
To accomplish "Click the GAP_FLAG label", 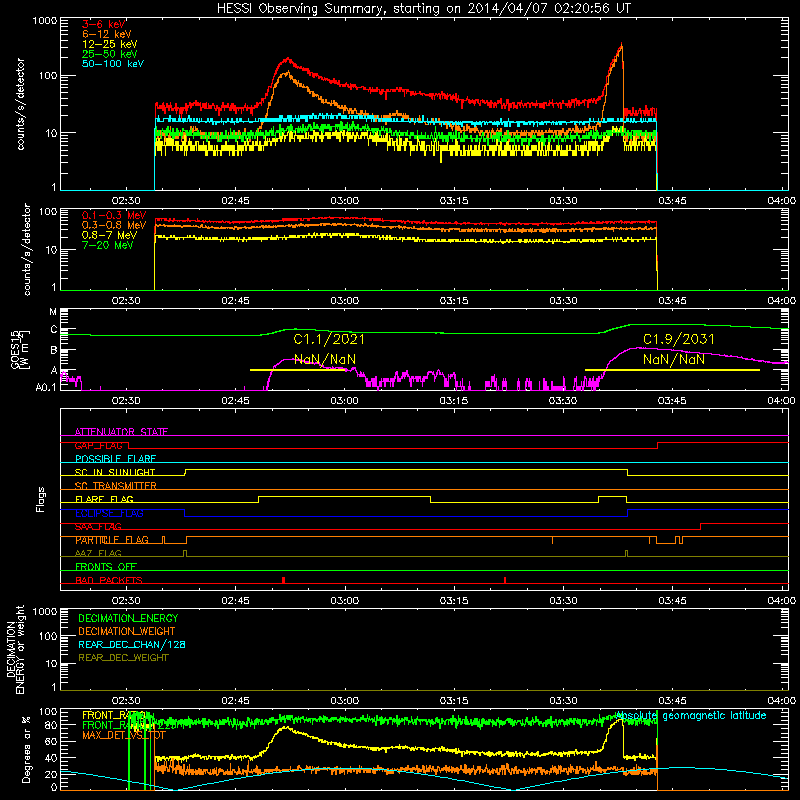I will pyautogui.click(x=98, y=445).
